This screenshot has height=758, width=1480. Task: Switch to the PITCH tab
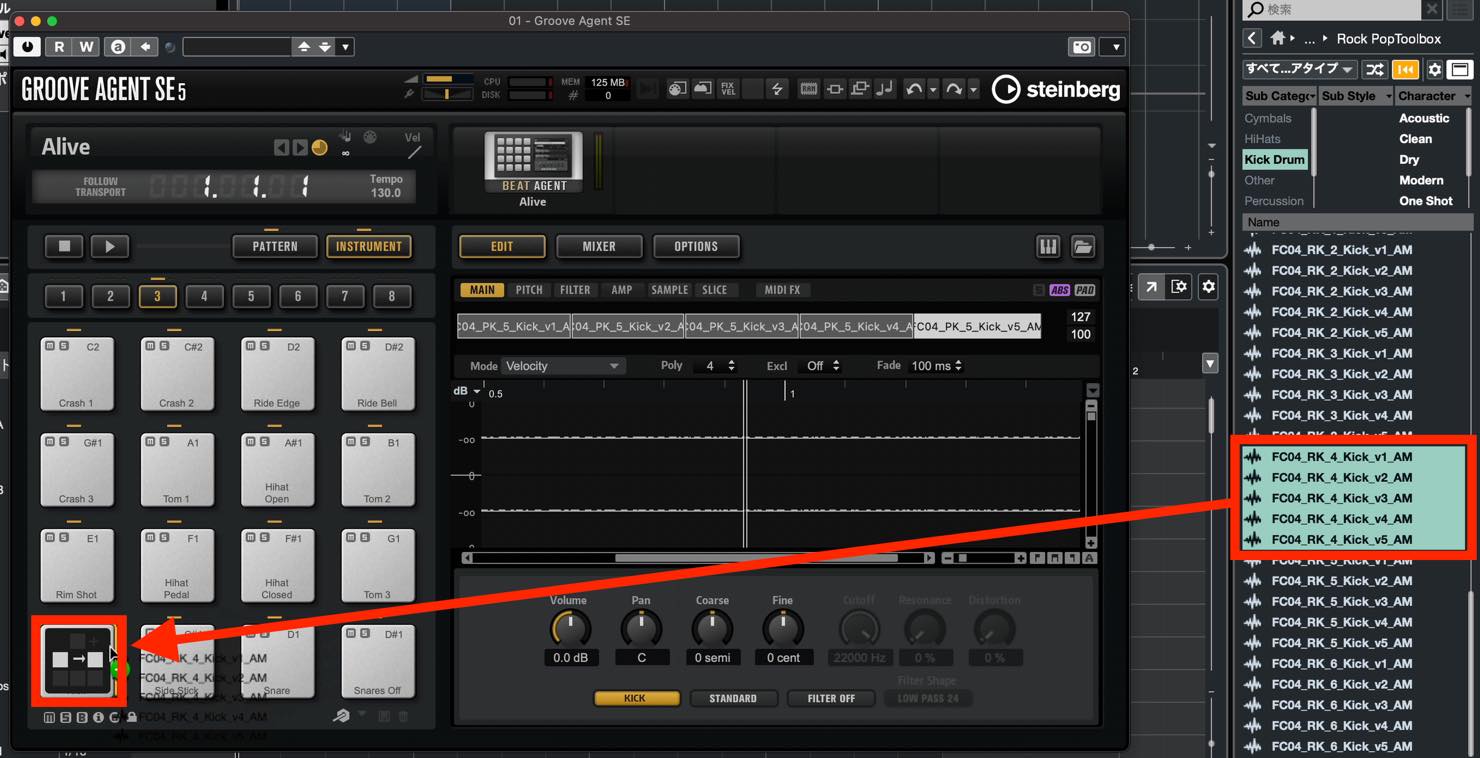pos(529,290)
